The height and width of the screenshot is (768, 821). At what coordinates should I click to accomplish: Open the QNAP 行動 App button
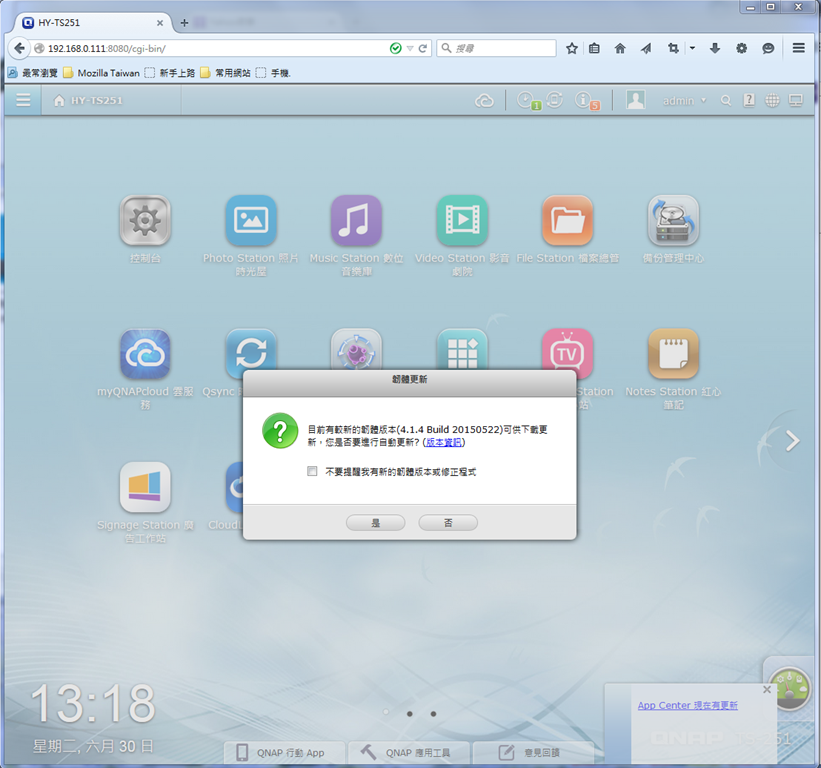point(285,752)
